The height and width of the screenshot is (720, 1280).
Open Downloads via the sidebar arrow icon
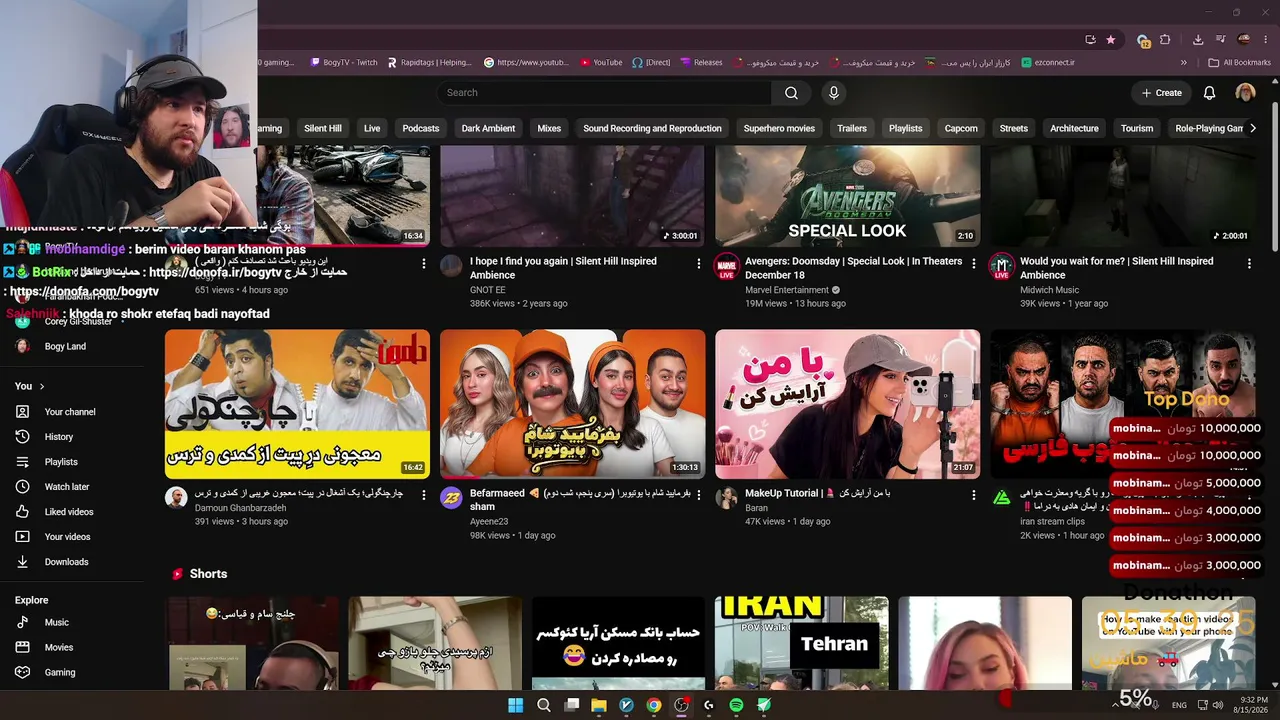point(22,562)
